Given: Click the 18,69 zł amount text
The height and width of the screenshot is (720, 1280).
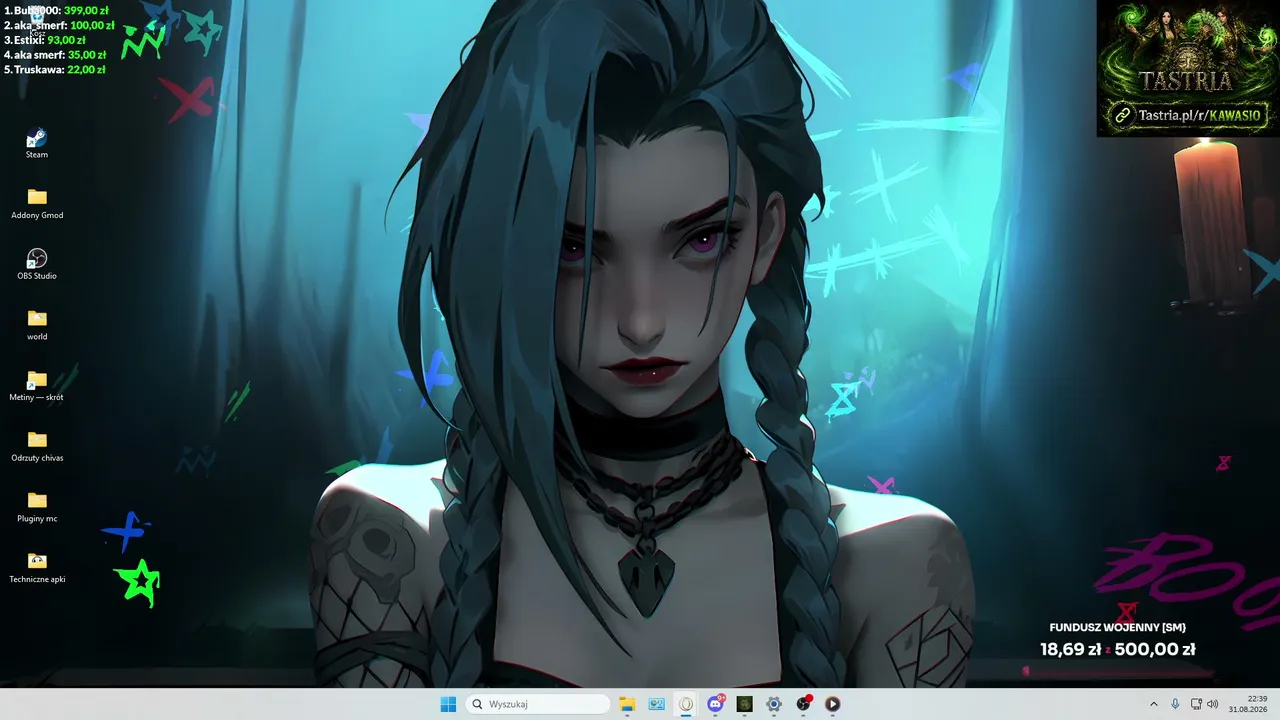Looking at the screenshot, I should pos(1070,649).
